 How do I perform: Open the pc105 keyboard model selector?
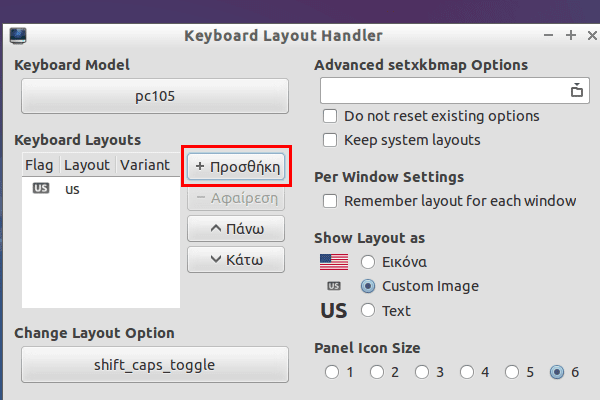155,96
